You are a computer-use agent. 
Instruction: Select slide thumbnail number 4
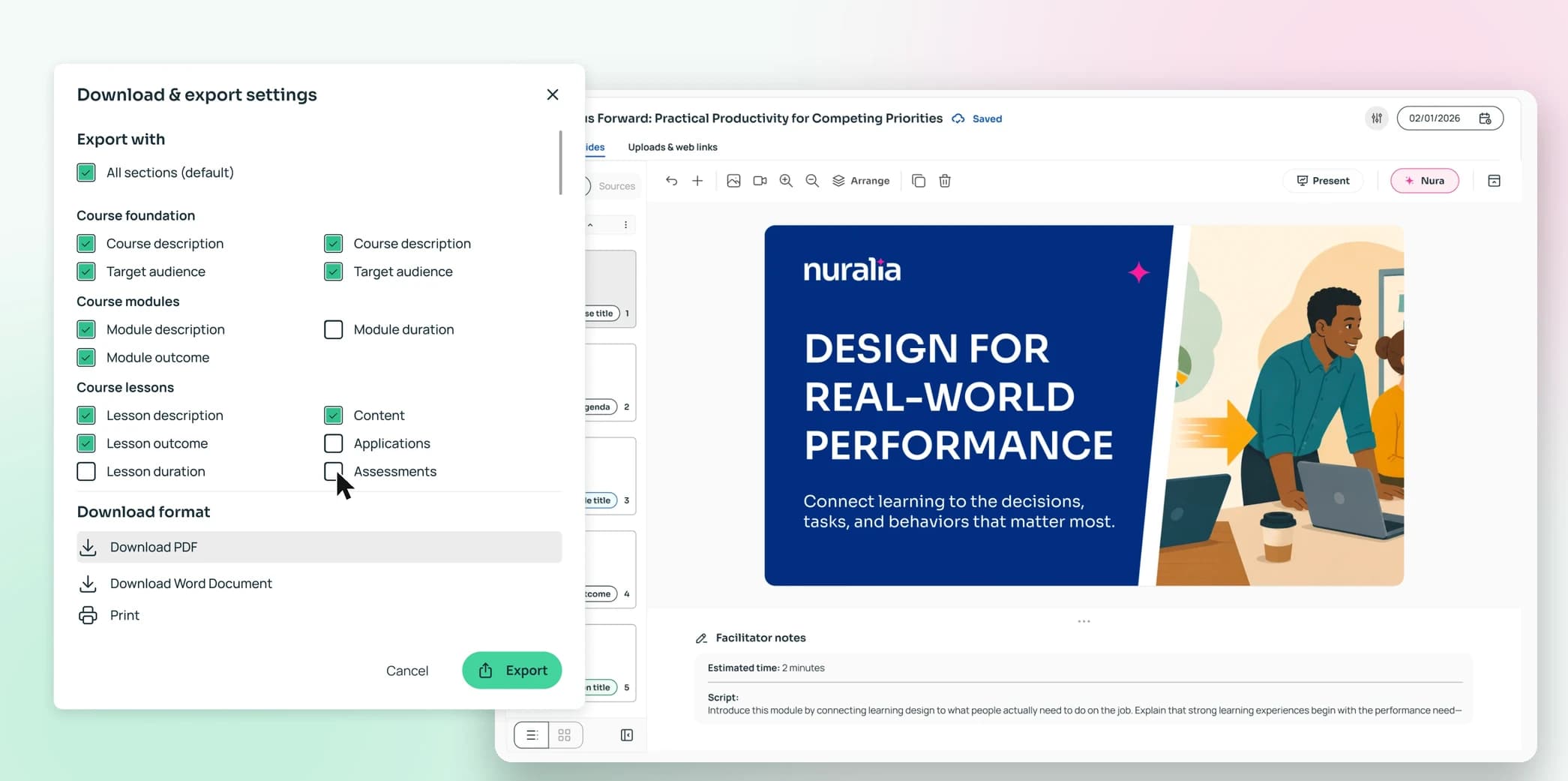[610, 569]
